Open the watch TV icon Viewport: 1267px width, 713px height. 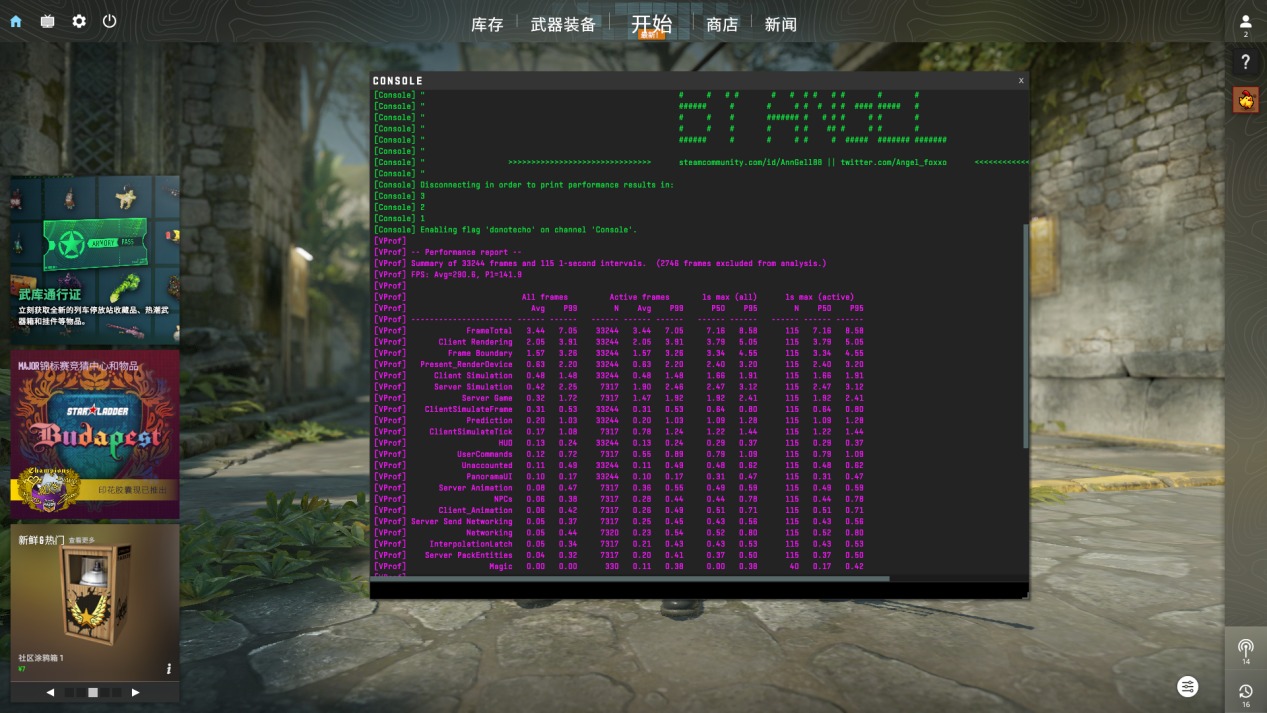(x=47, y=21)
